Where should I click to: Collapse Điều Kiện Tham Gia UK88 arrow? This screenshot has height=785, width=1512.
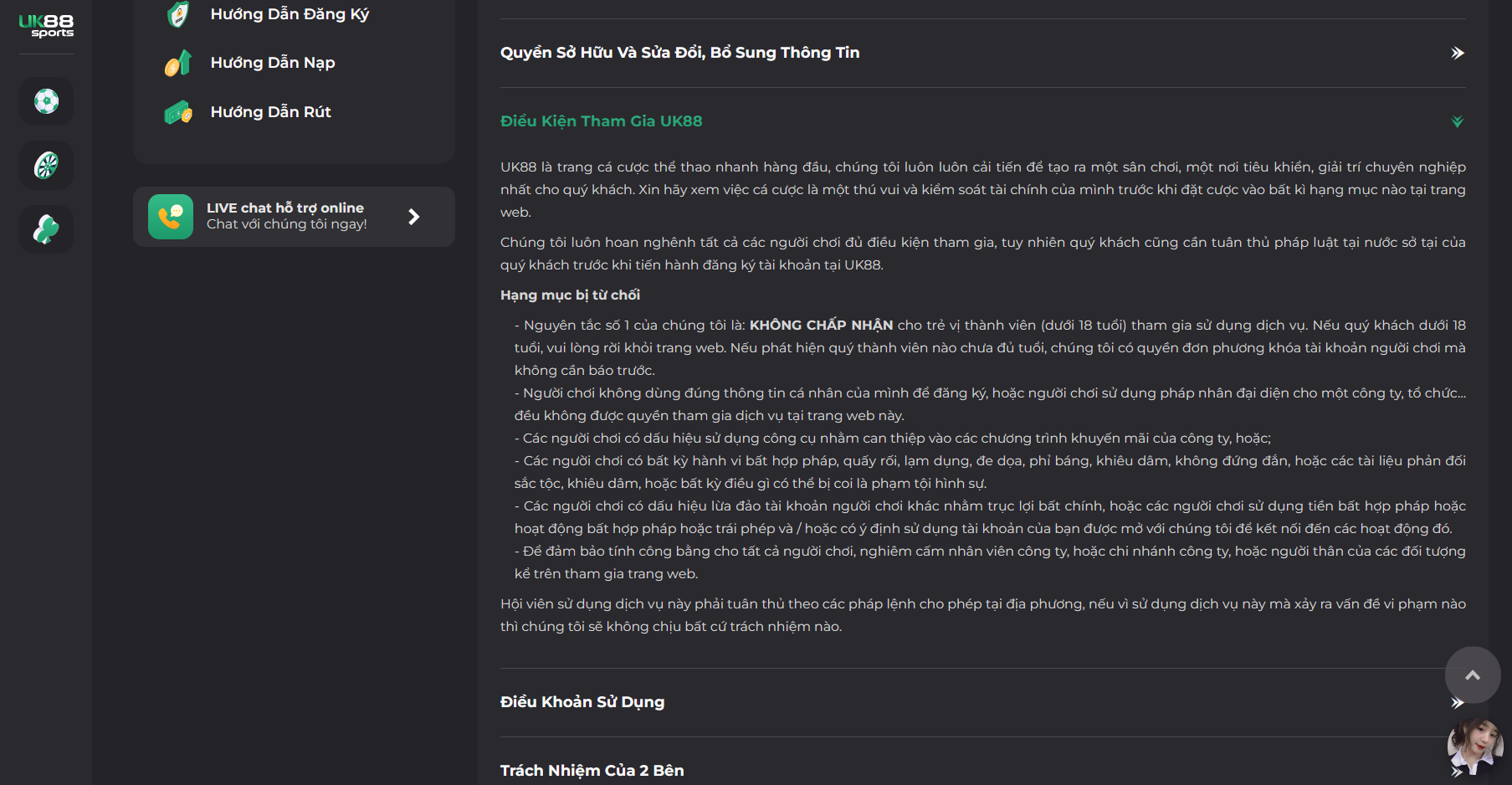pos(1457,121)
